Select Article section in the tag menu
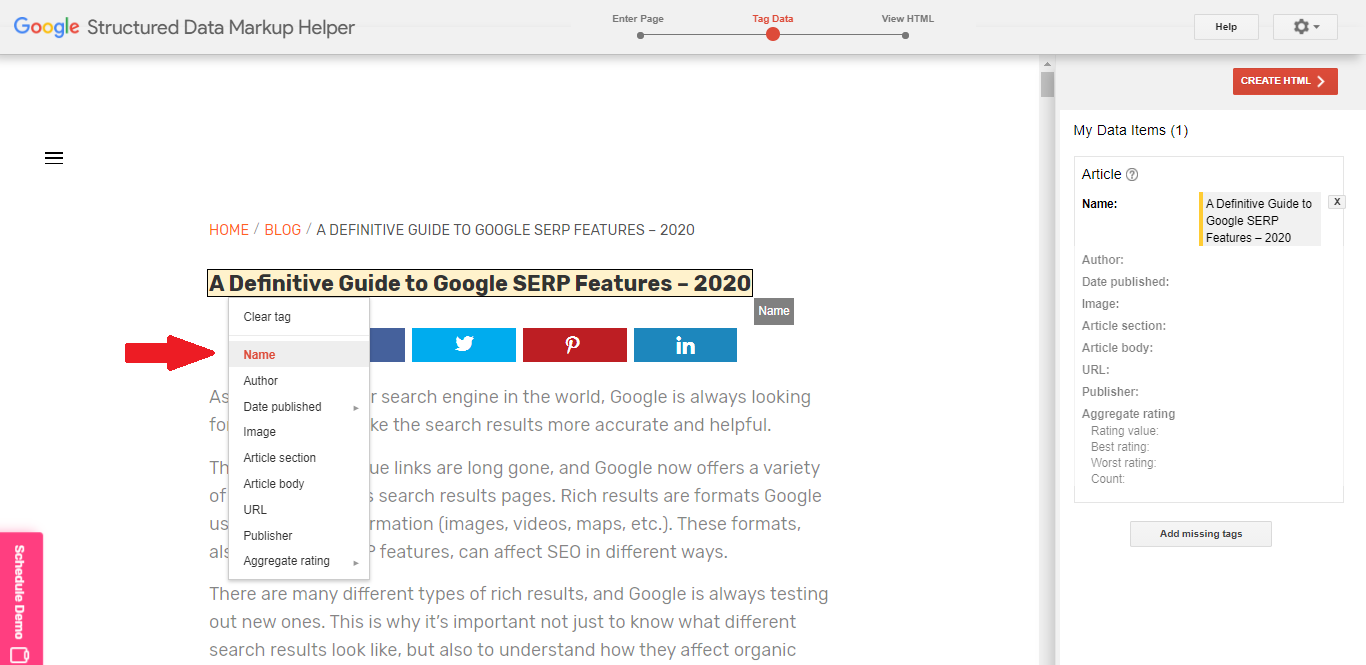The width and height of the screenshot is (1366, 665). coord(299,458)
